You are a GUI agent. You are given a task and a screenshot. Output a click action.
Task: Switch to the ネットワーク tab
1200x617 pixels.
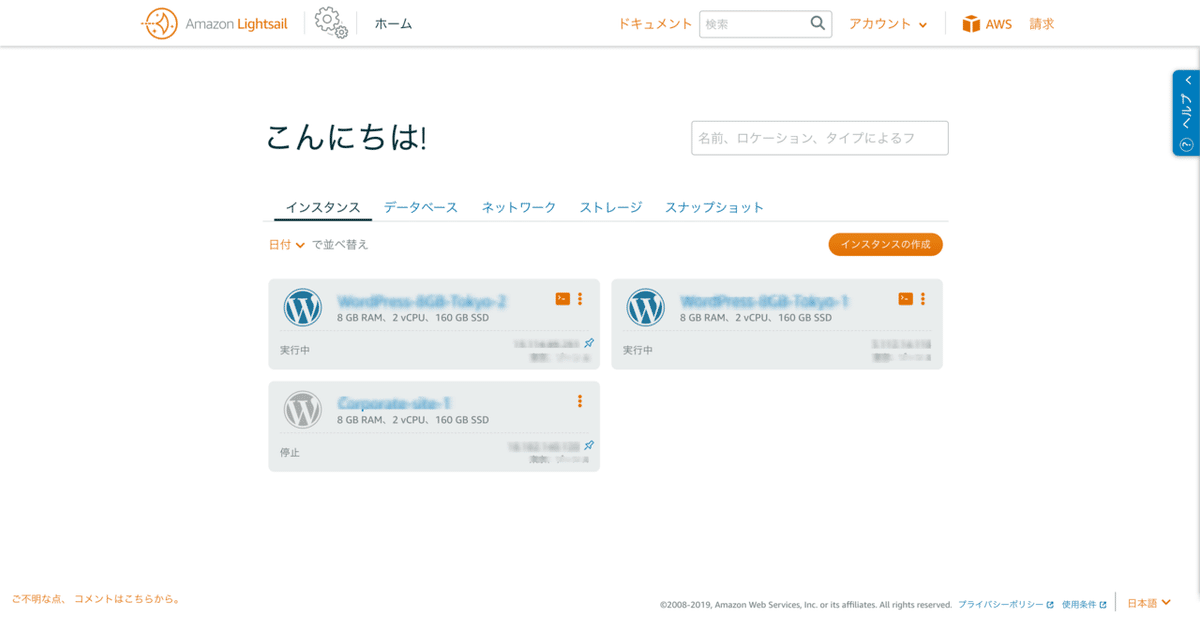519,208
